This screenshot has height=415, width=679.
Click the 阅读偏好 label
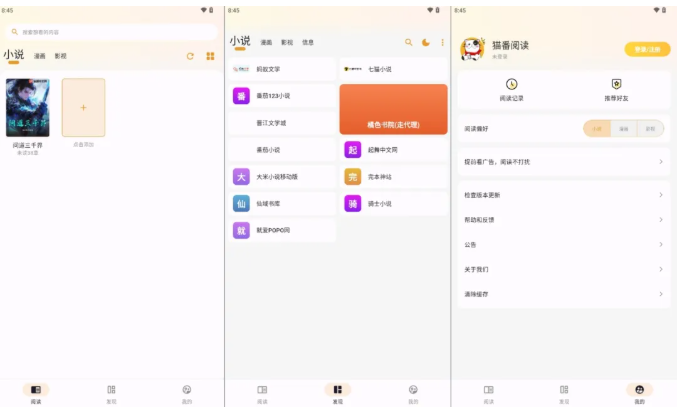476,129
